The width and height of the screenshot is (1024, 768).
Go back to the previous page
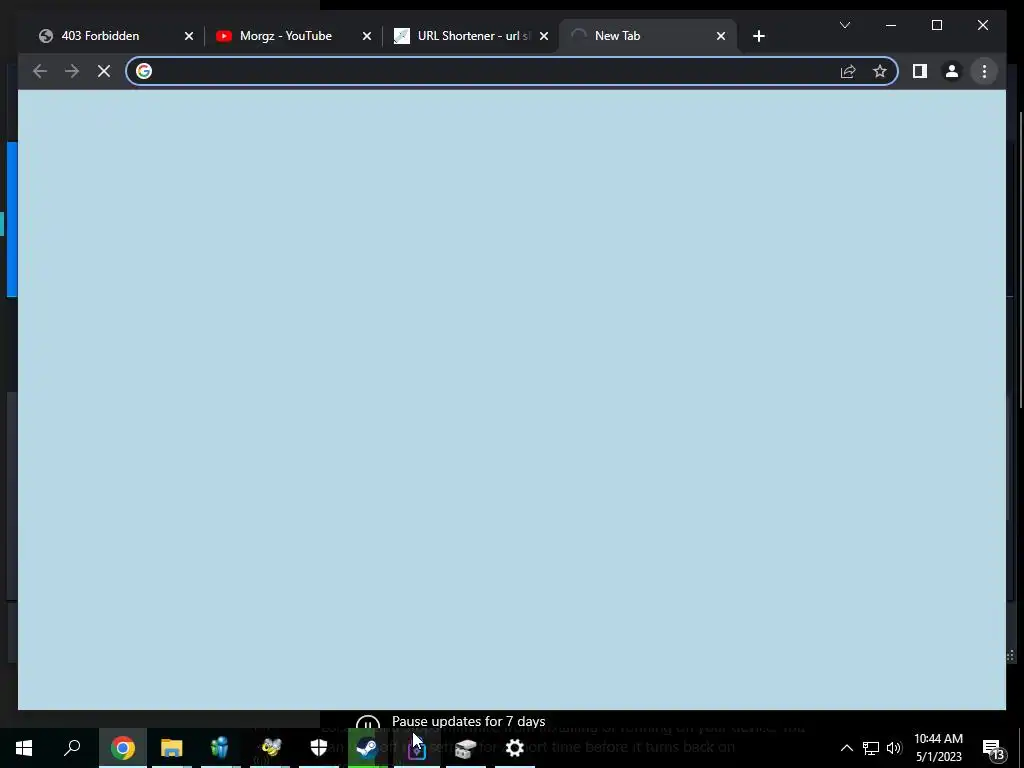[x=40, y=71]
